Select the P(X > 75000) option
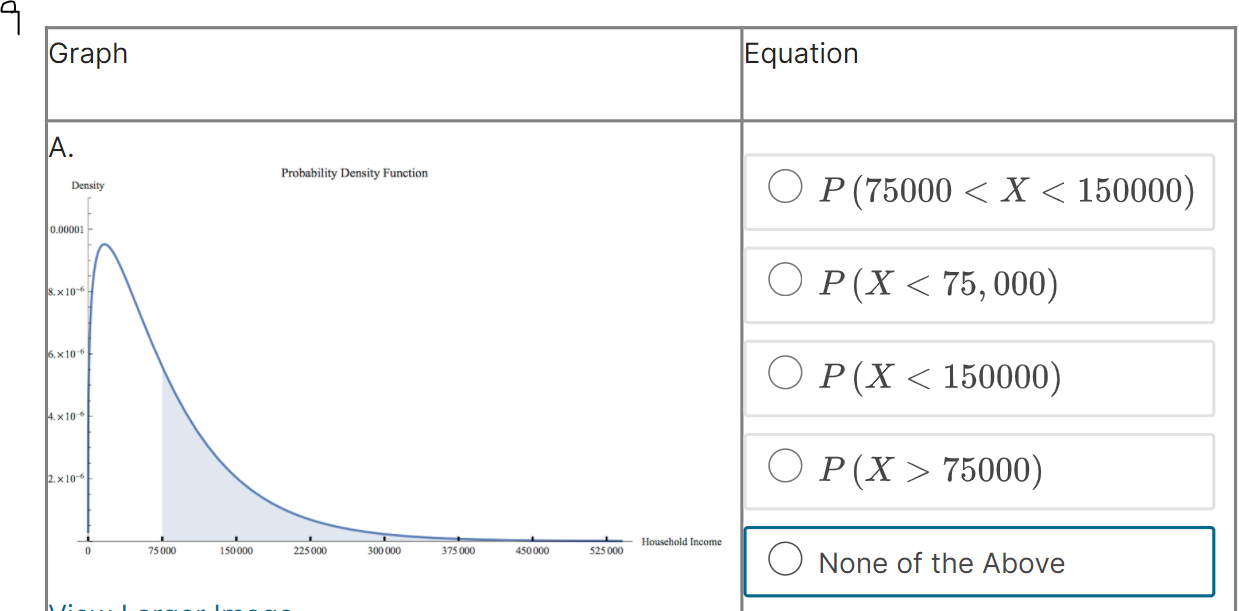This screenshot has width=1239, height=611. 785,465
